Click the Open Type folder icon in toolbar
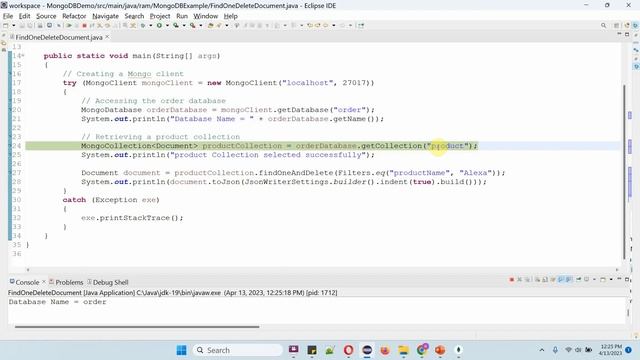Image resolution: width=640 pixels, height=360 pixels. pyautogui.click(x=211, y=25)
